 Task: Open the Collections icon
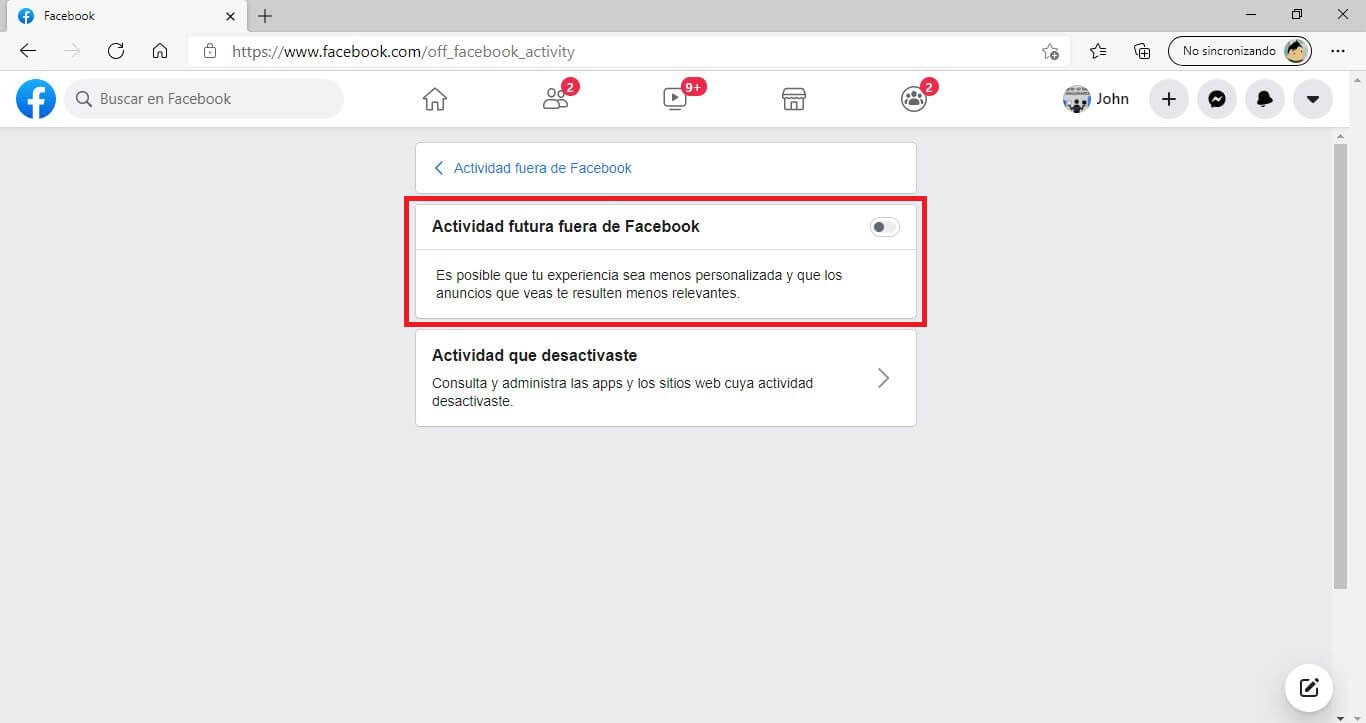[x=1142, y=51]
